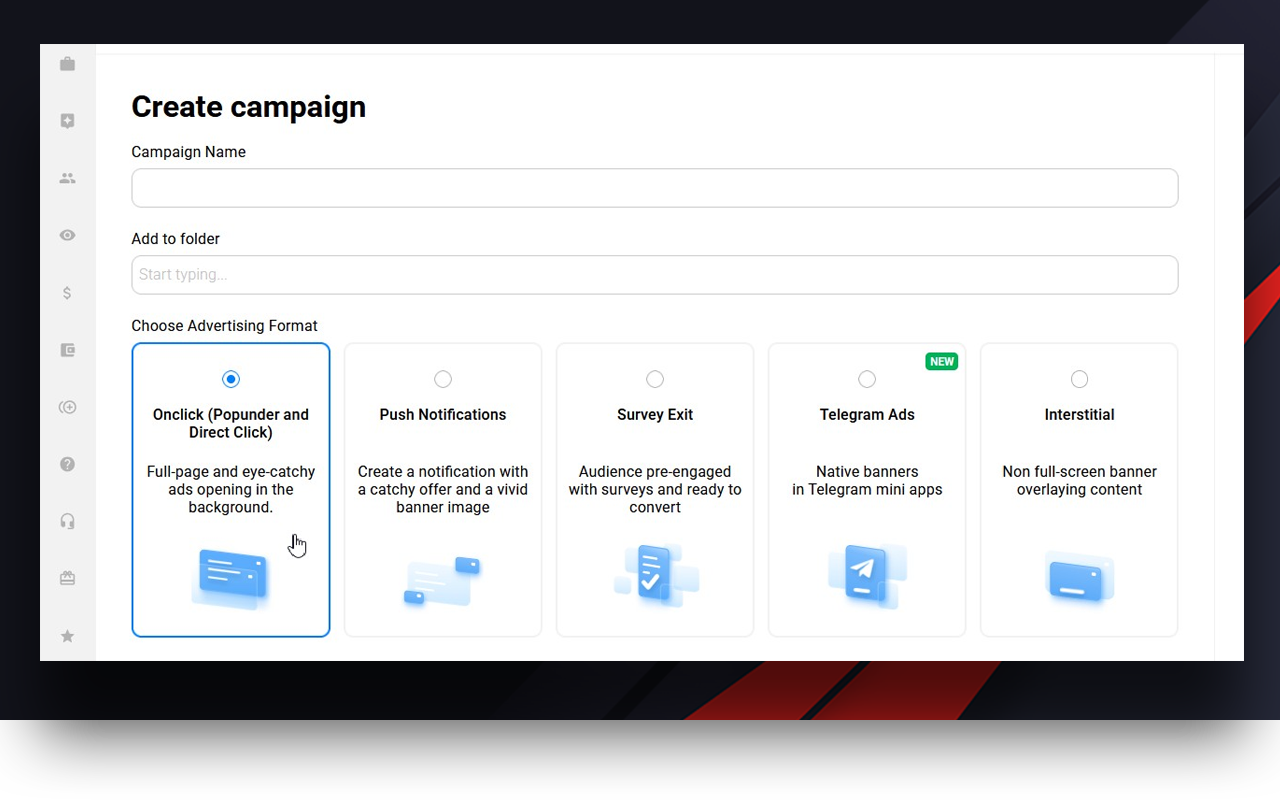Select the Onclick radio button
This screenshot has width=1280, height=800.
point(231,379)
